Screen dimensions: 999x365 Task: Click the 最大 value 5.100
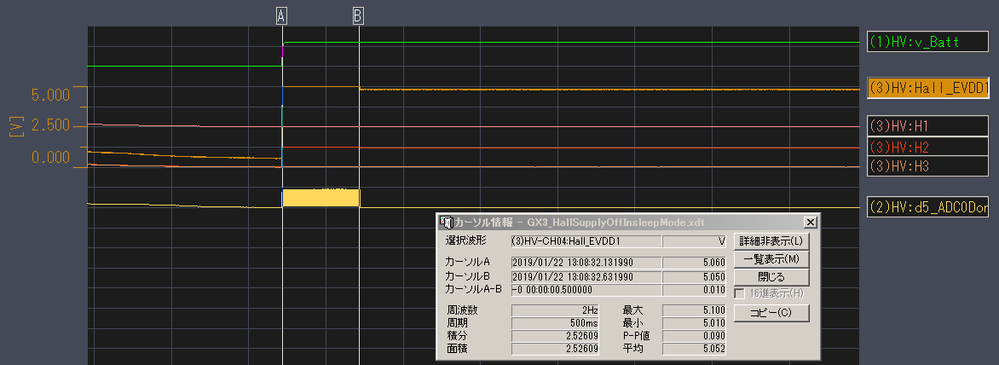pyautogui.click(x=694, y=310)
